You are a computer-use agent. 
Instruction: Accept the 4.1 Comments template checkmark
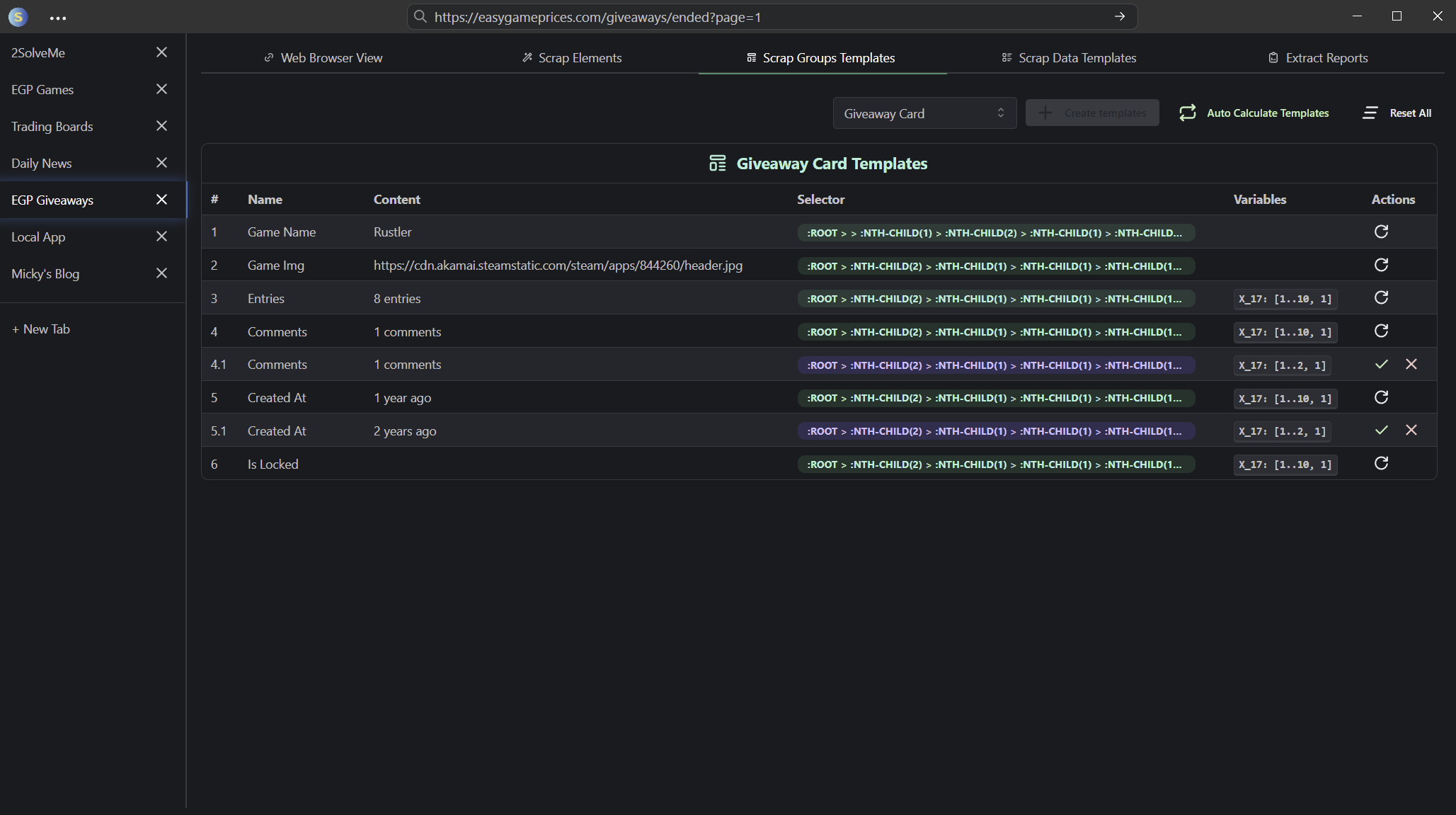pos(1381,364)
